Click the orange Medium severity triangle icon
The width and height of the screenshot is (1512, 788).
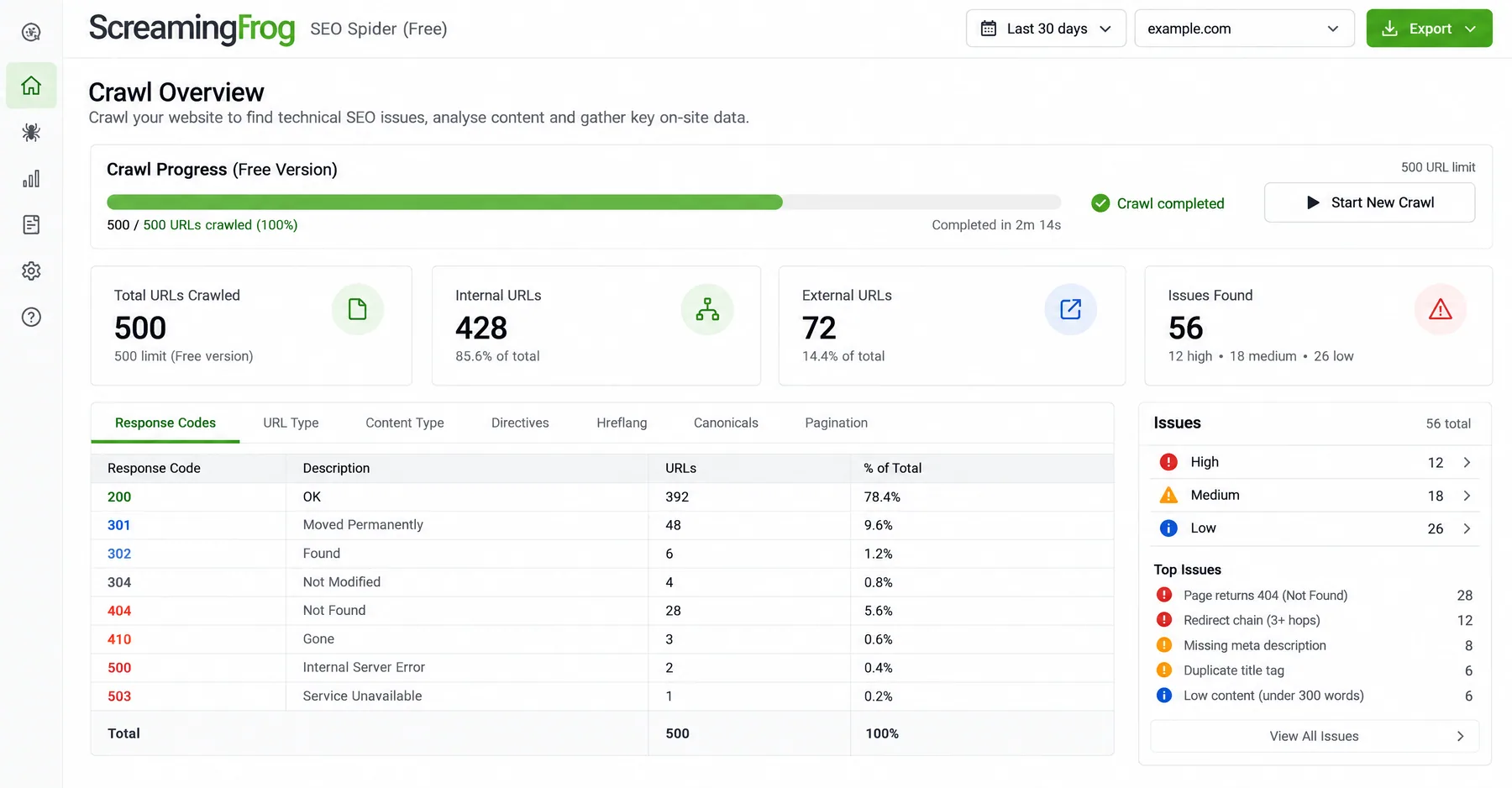[x=1168, y=495]
